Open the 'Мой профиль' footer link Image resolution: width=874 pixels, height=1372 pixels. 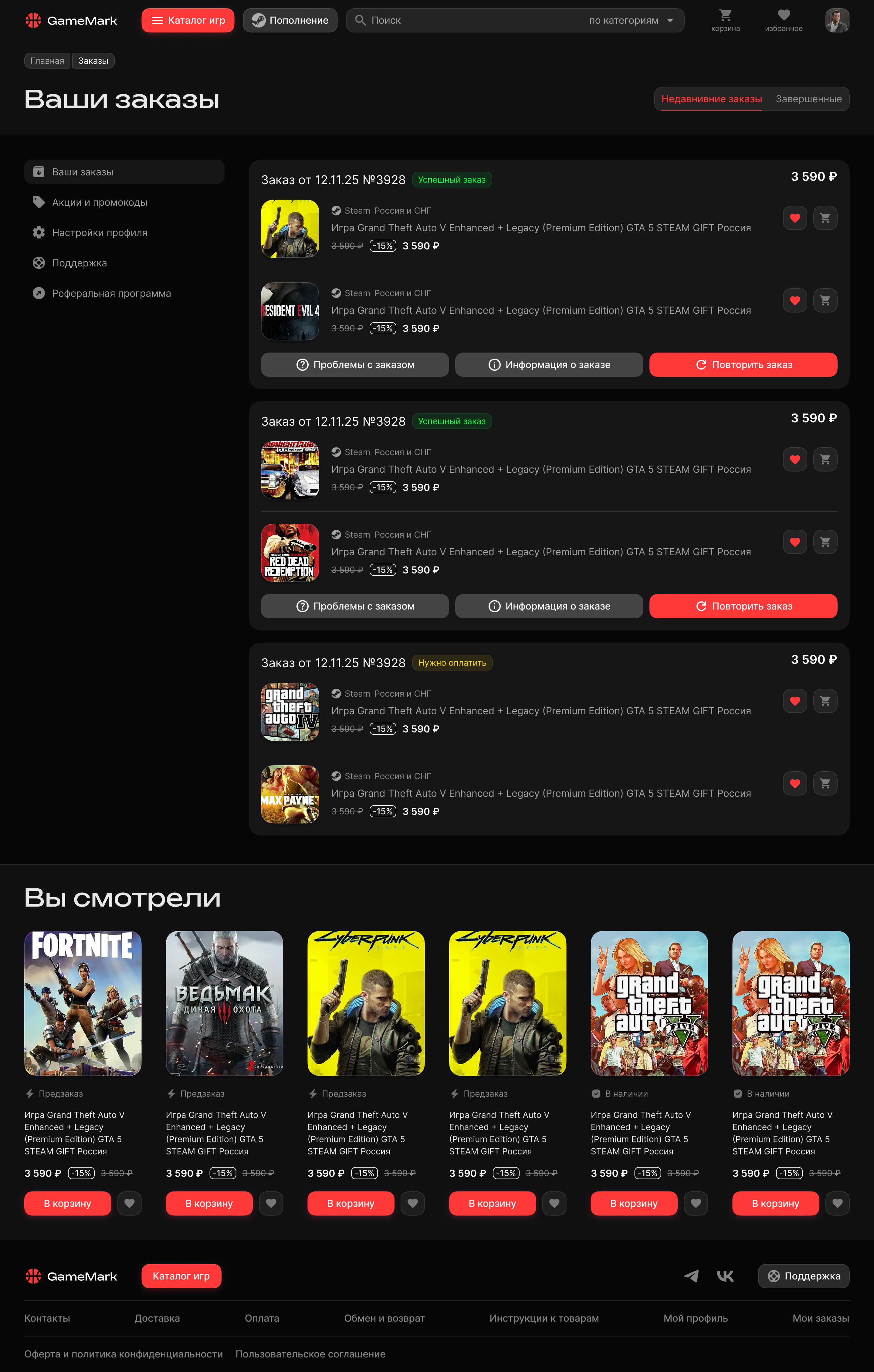point(696,1318)
